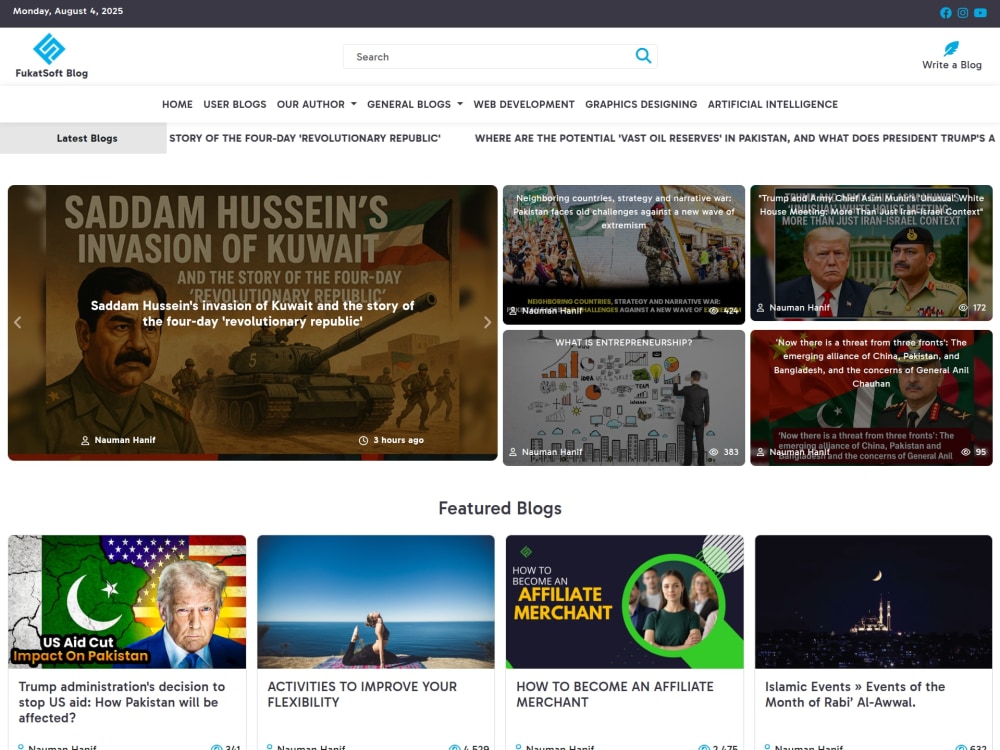Screen dimensions: 1000x750
Task: Open the WEB DEVELOPMENT menu item
Action: pyautogui.click(x=524, y=104)
